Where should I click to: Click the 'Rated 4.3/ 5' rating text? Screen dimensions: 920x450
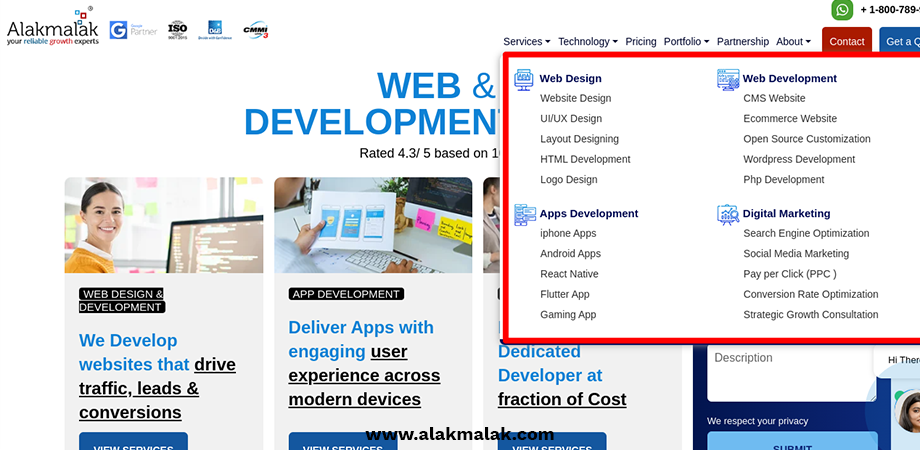click(x=431, y=153)
